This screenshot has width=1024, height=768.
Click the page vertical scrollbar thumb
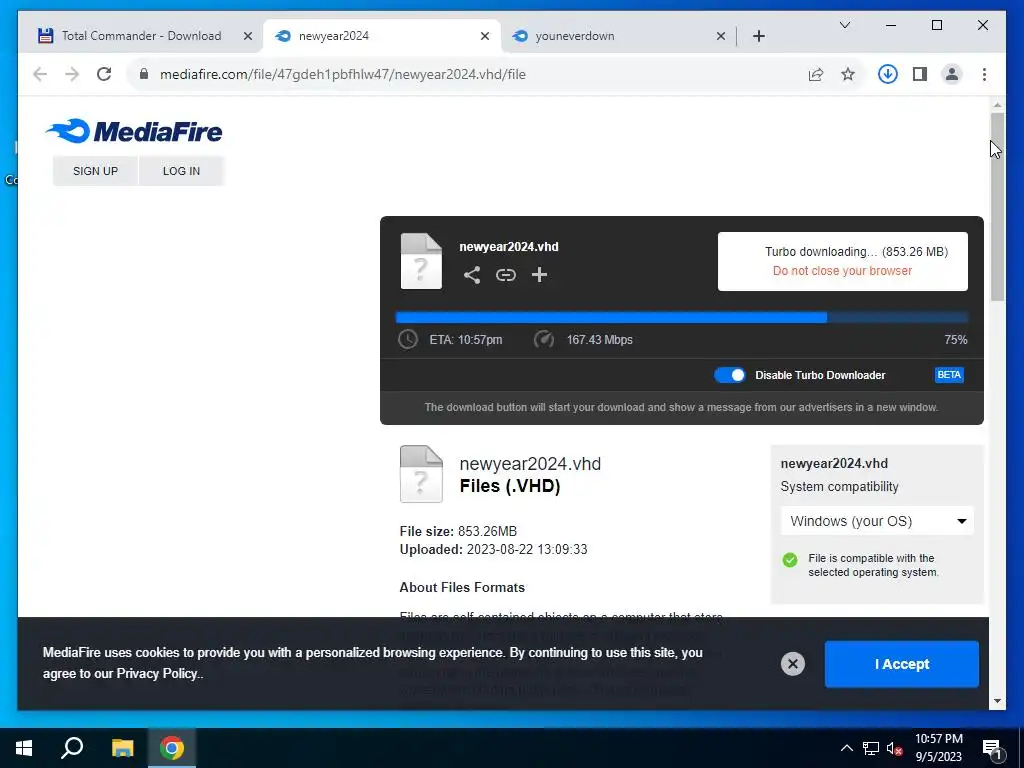click(x=997, y=207)
